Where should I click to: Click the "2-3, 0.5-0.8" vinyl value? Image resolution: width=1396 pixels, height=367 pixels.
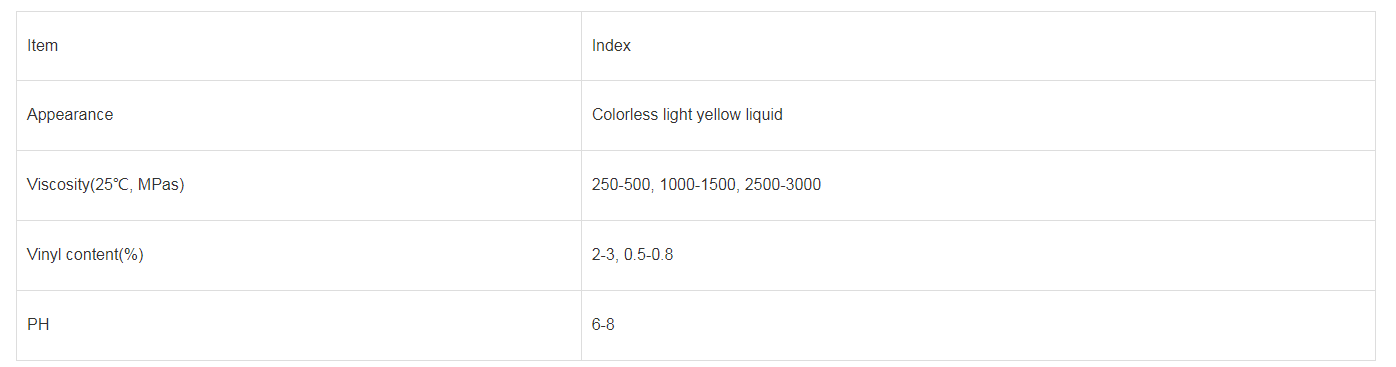(632, 255)
